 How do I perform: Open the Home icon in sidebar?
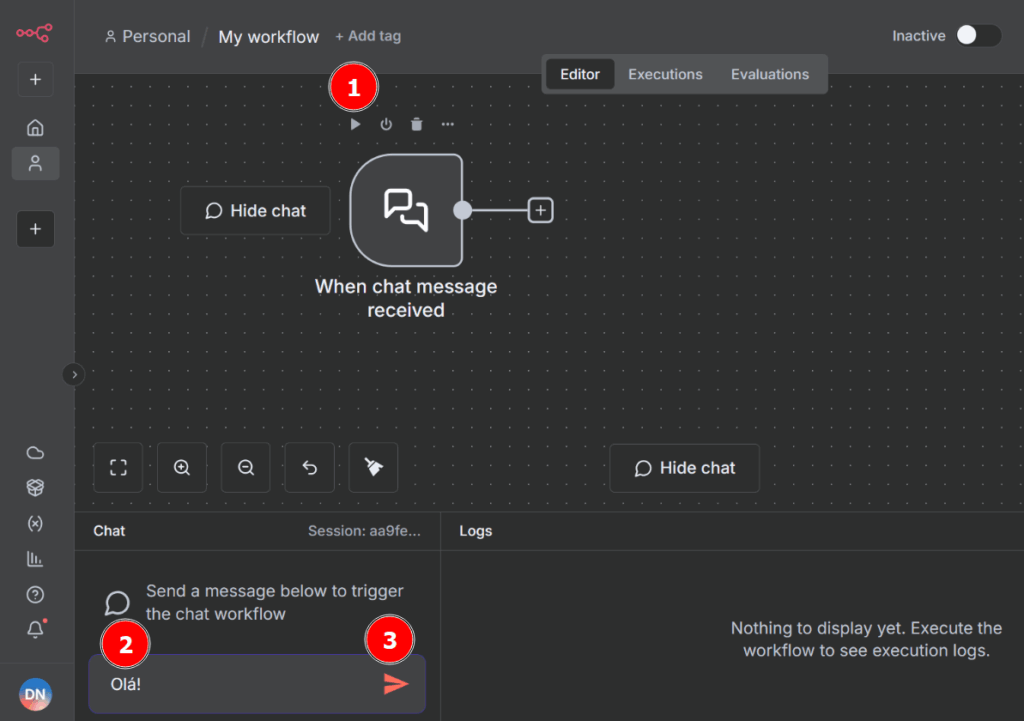(x=35, y=128)
